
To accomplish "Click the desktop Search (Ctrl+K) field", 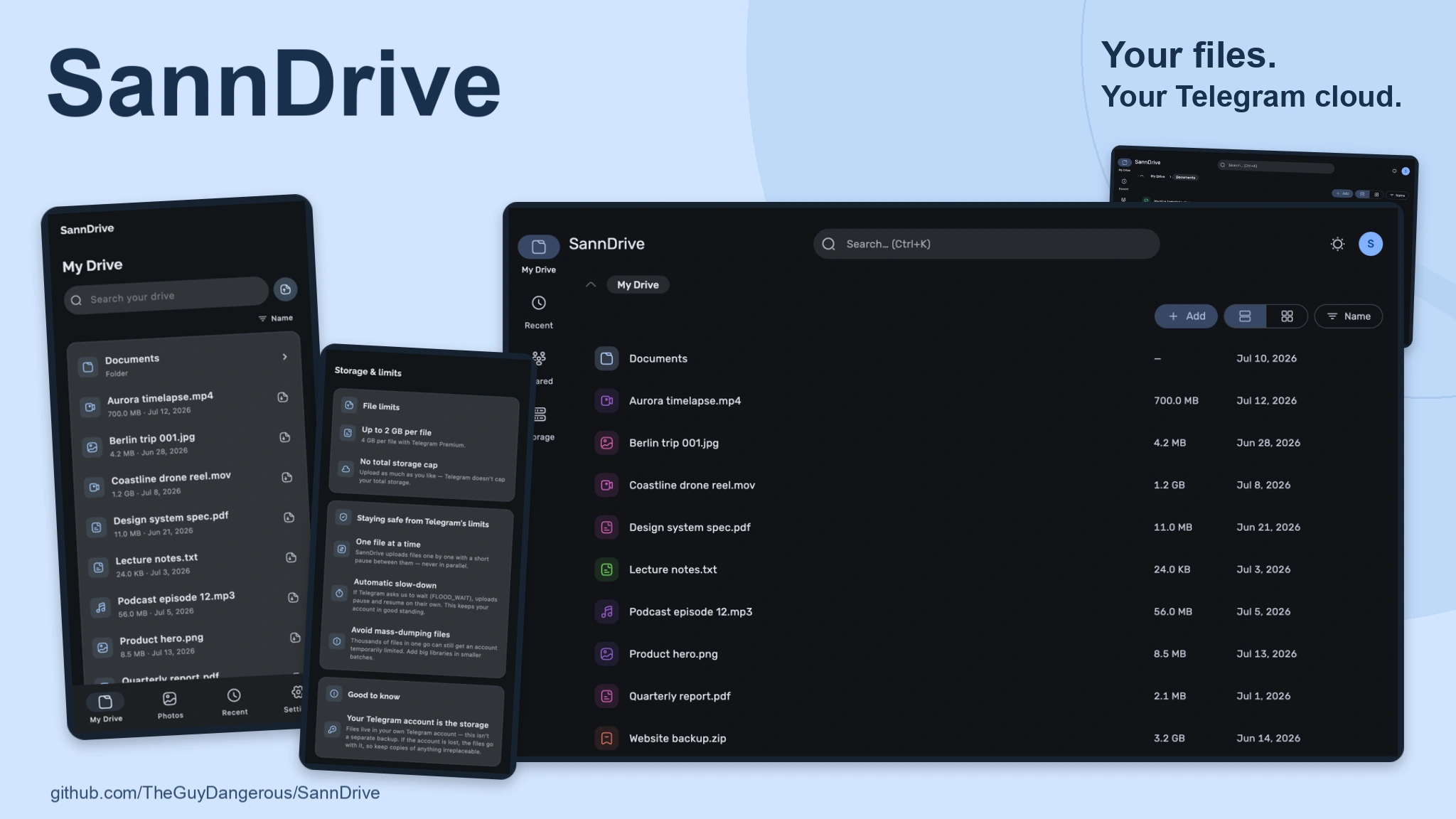I will [x=986, y=244].
